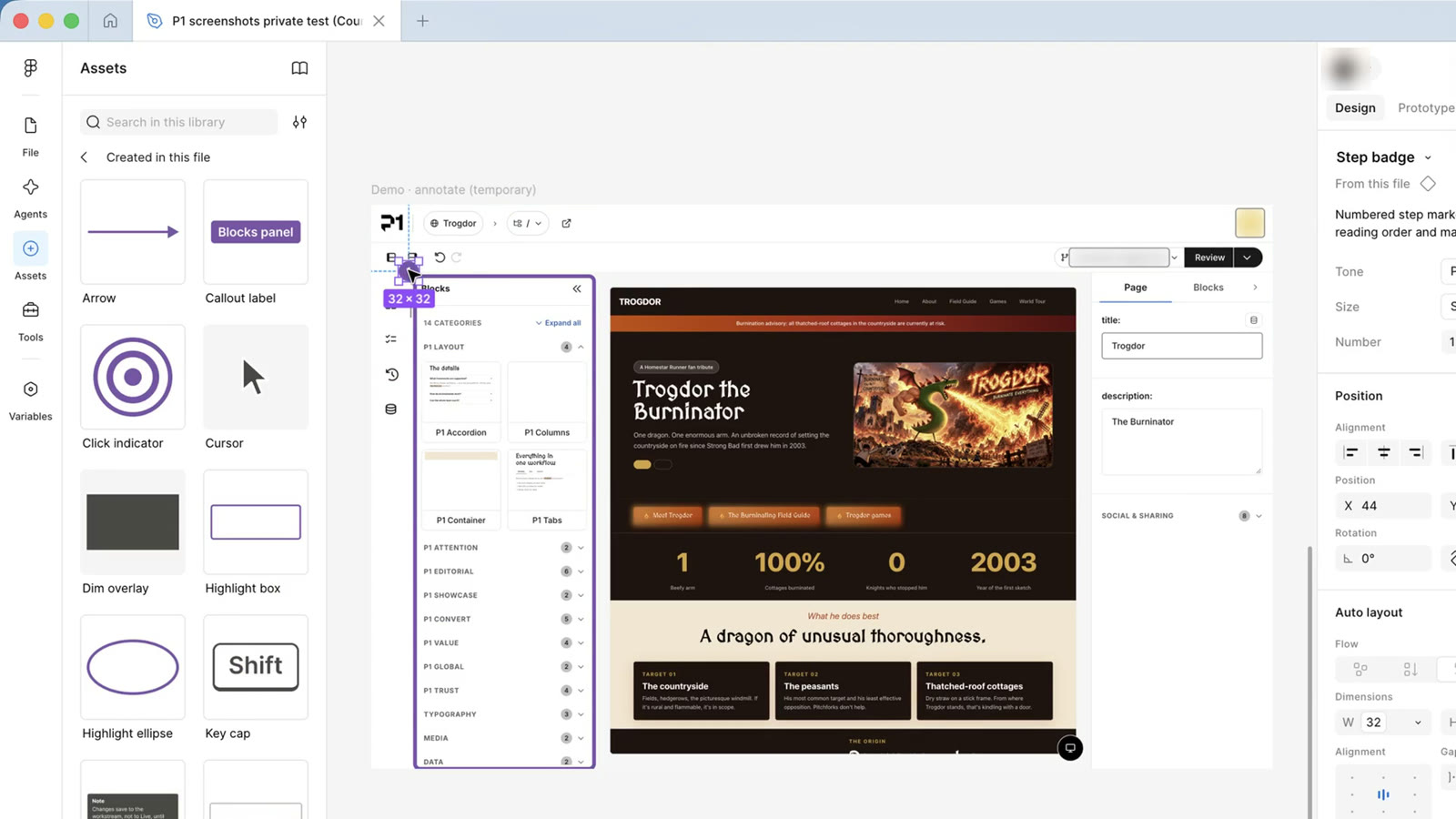The height and width of the screenshot is (819, 1456).
Task: Open the Step badge component dropdown chevron
Action: pos(1428,157)
